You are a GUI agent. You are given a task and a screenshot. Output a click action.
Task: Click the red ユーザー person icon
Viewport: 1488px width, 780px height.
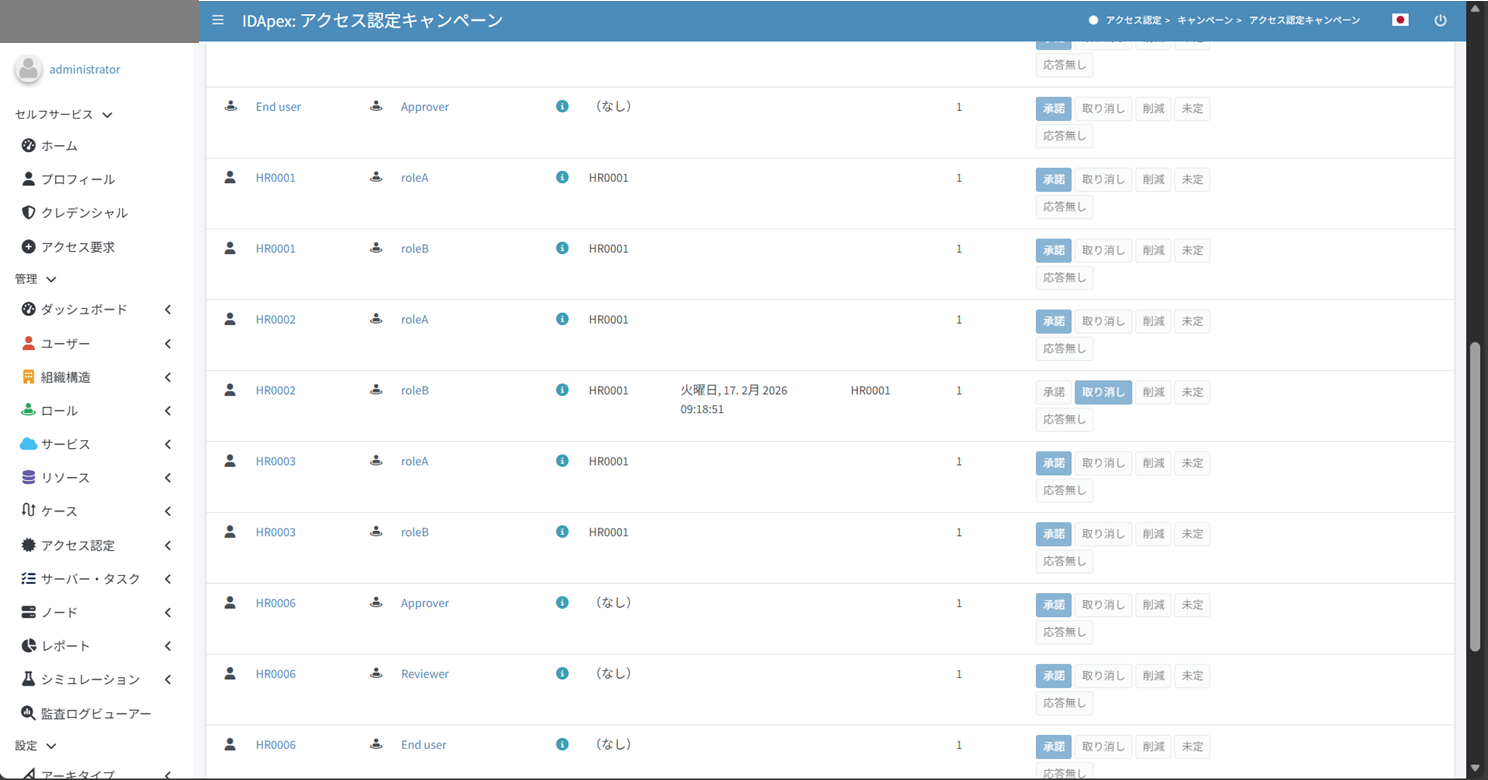tap(29, 344)
